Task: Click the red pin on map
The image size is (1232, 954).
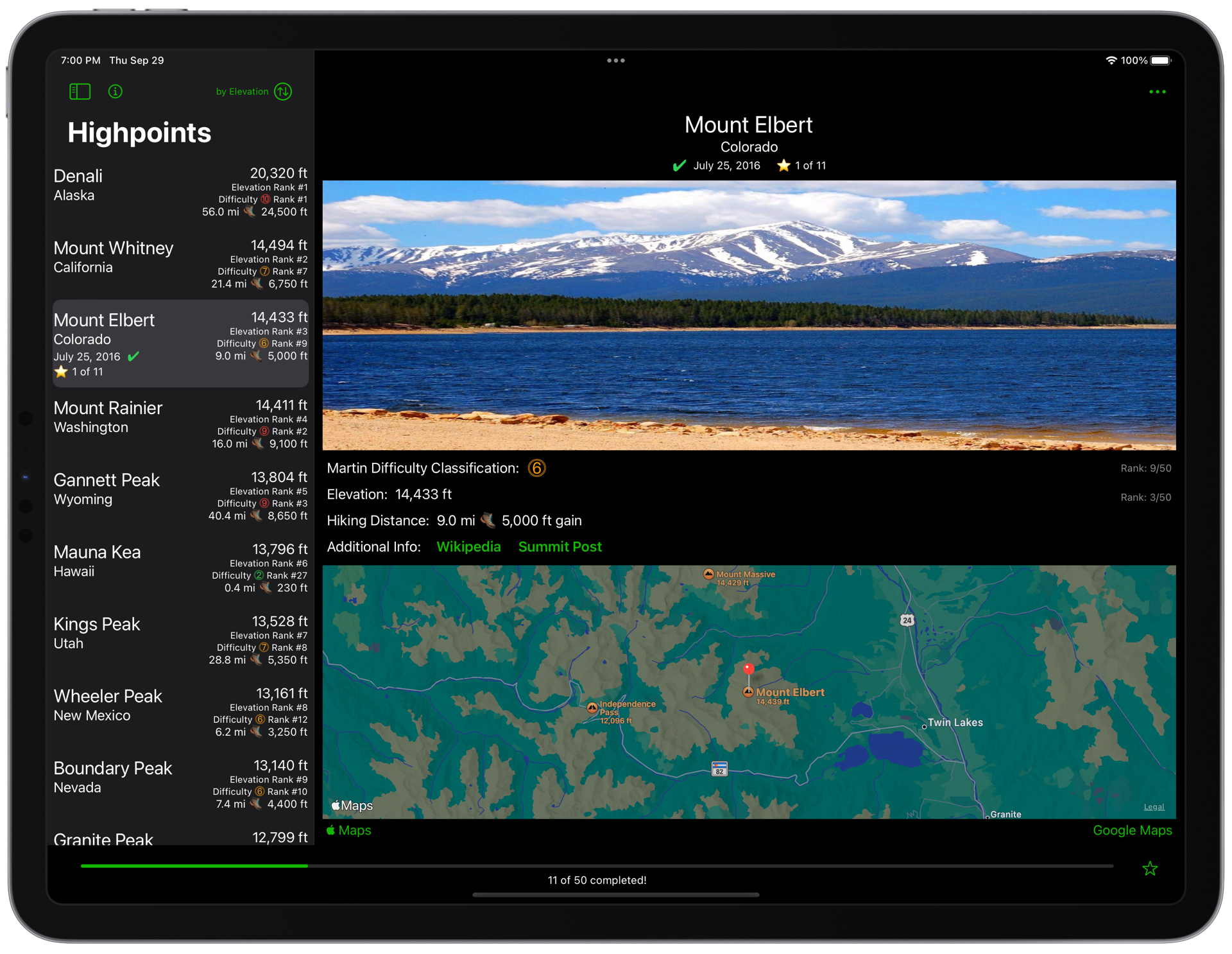Action: click(x=748, y=669)
